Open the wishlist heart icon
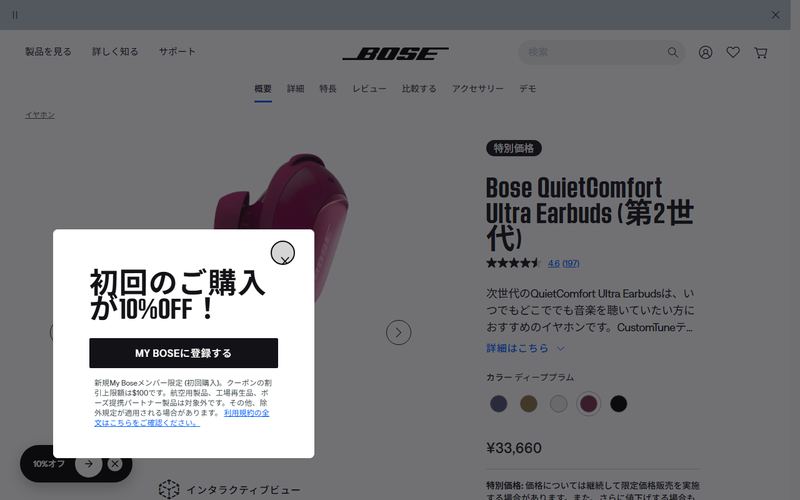 point(733,52)
